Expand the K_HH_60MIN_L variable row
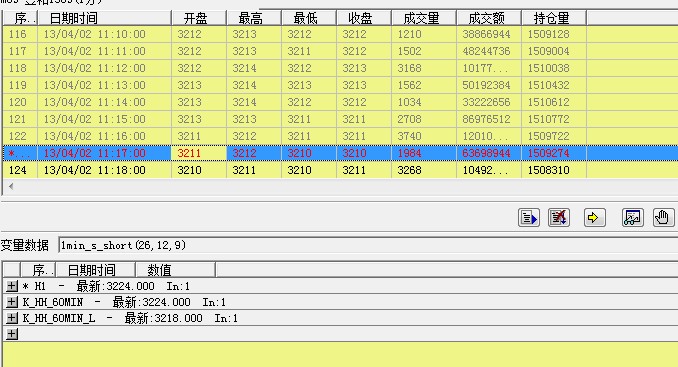Screen dimensions: 678x367 (x=12, y=318)
